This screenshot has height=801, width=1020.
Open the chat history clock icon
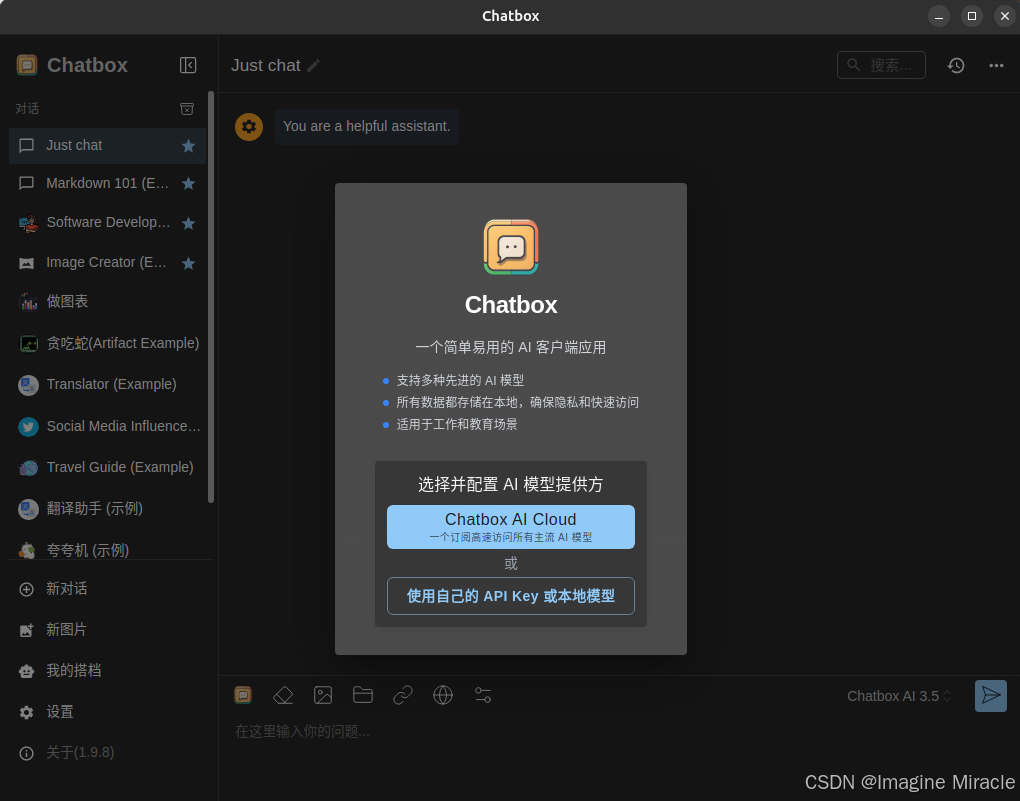[956, 65]
